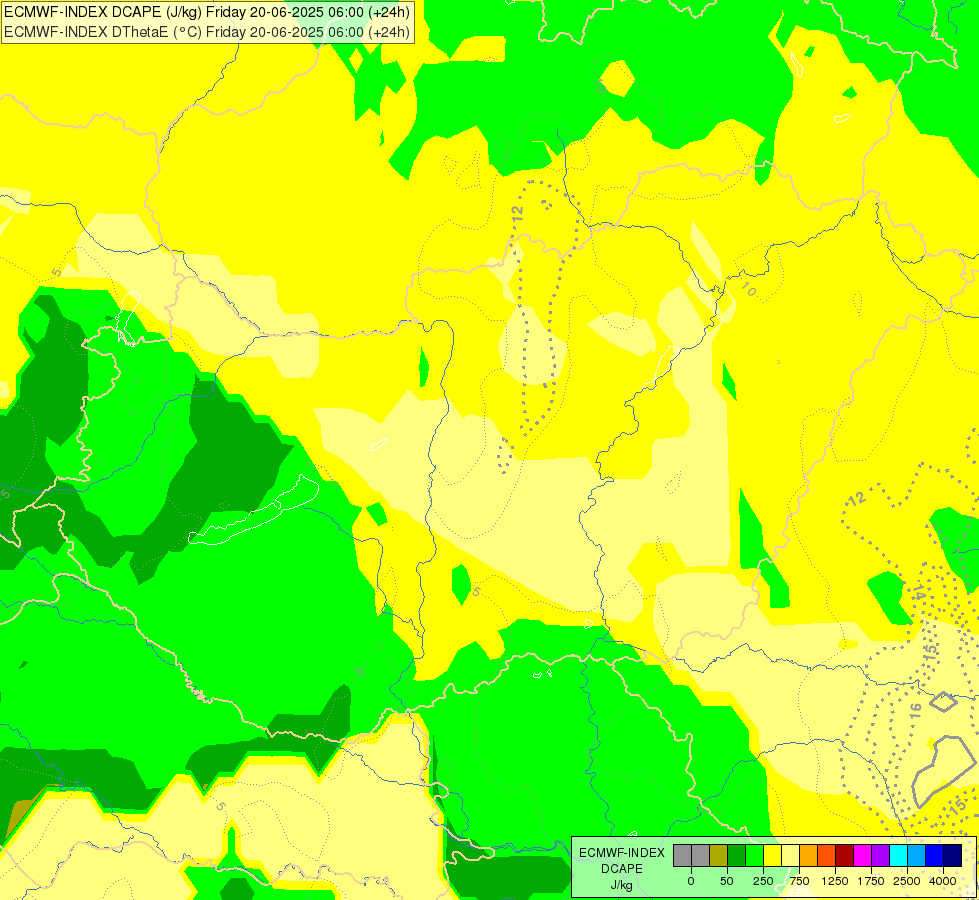Click the ECMWF-INDEX DThetaE title line
The height and width of the screenshot is (900, 979).
click(x=207, y=32)
